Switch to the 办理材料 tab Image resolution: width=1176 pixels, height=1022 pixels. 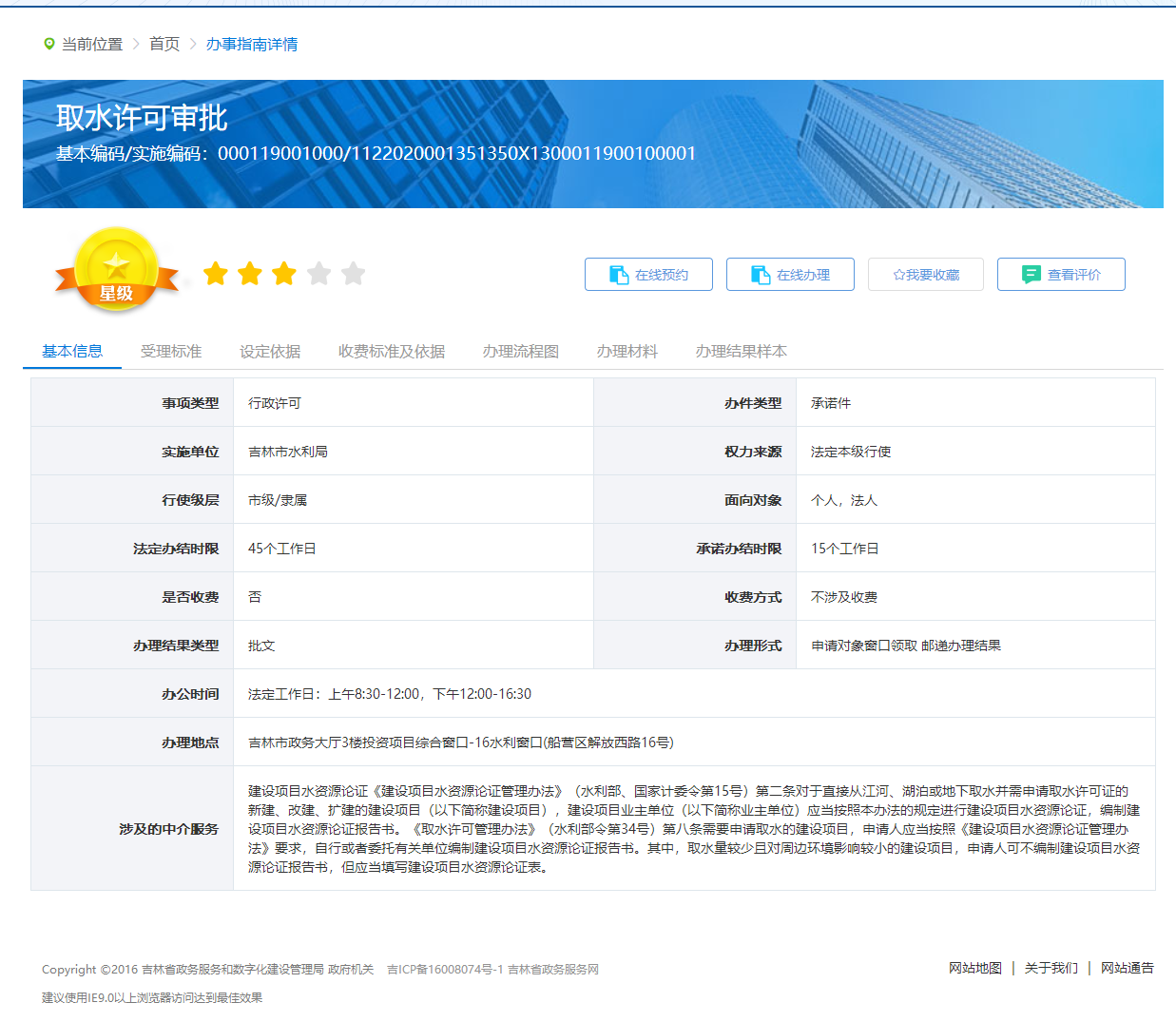pos(627,350)
